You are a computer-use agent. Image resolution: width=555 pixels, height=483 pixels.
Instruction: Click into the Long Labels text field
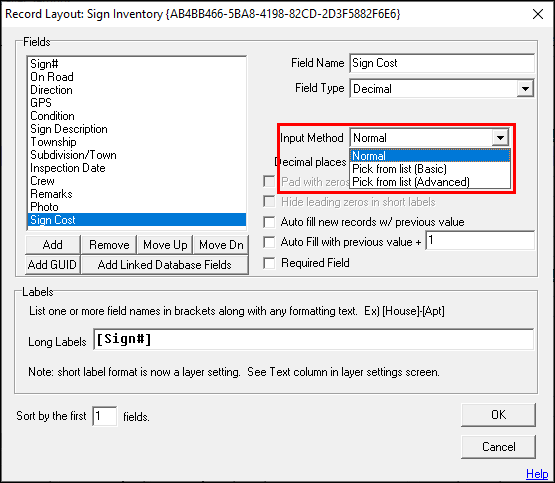(x=314, y=339)
